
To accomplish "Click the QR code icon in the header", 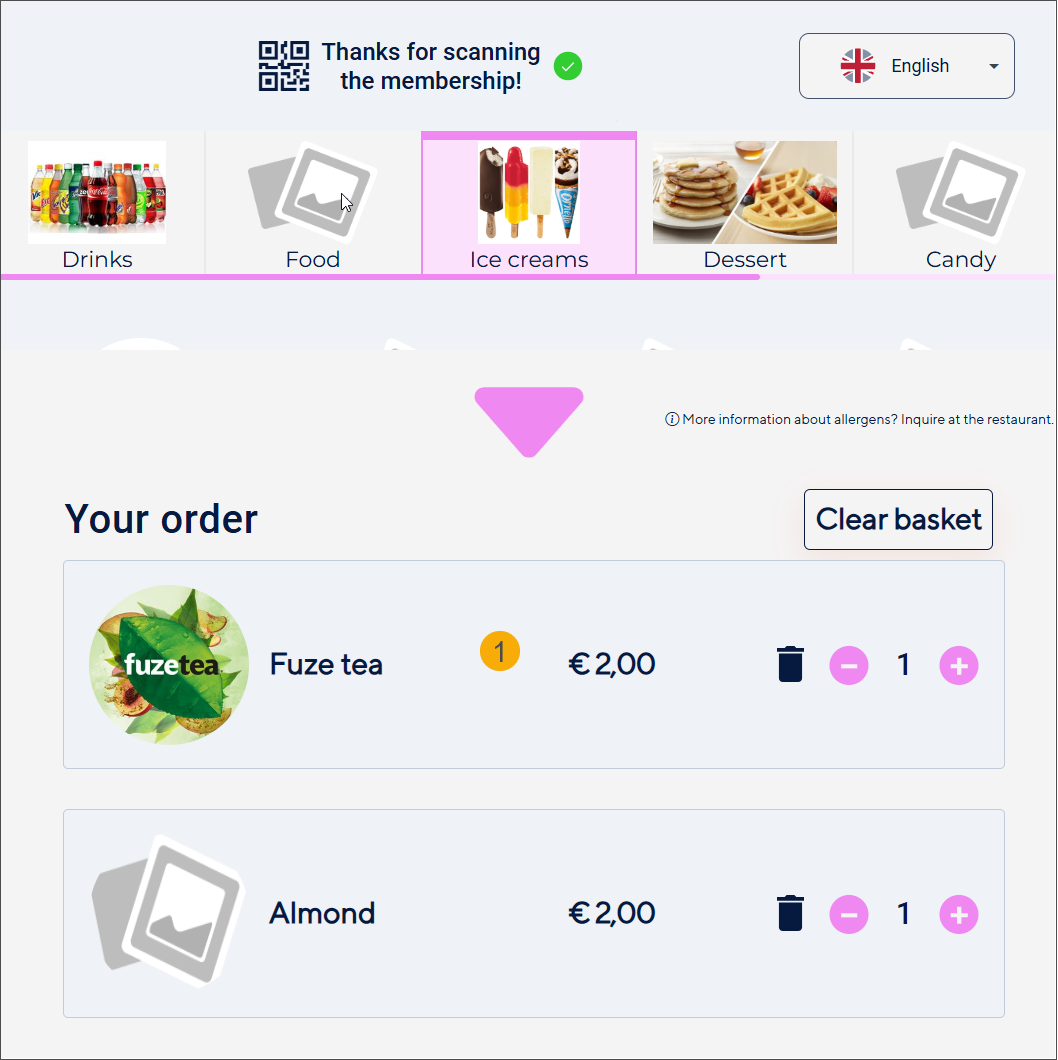I will 283,66.
